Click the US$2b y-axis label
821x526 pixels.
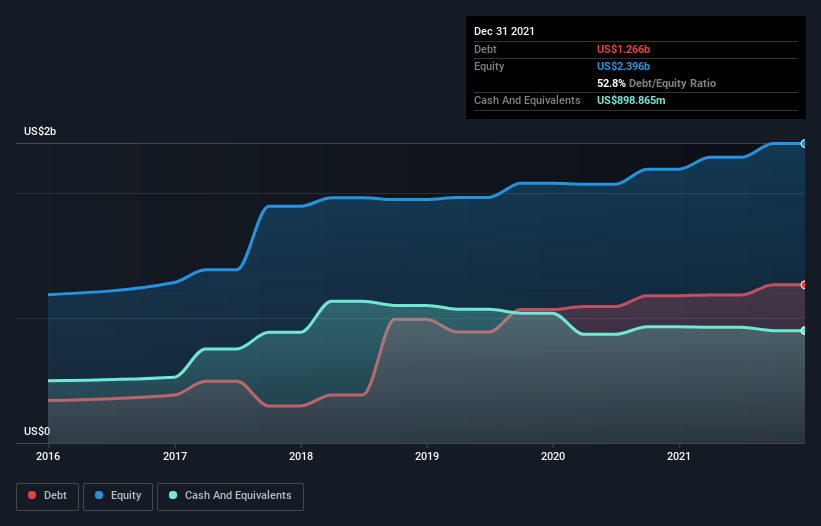tap(40, 131)
